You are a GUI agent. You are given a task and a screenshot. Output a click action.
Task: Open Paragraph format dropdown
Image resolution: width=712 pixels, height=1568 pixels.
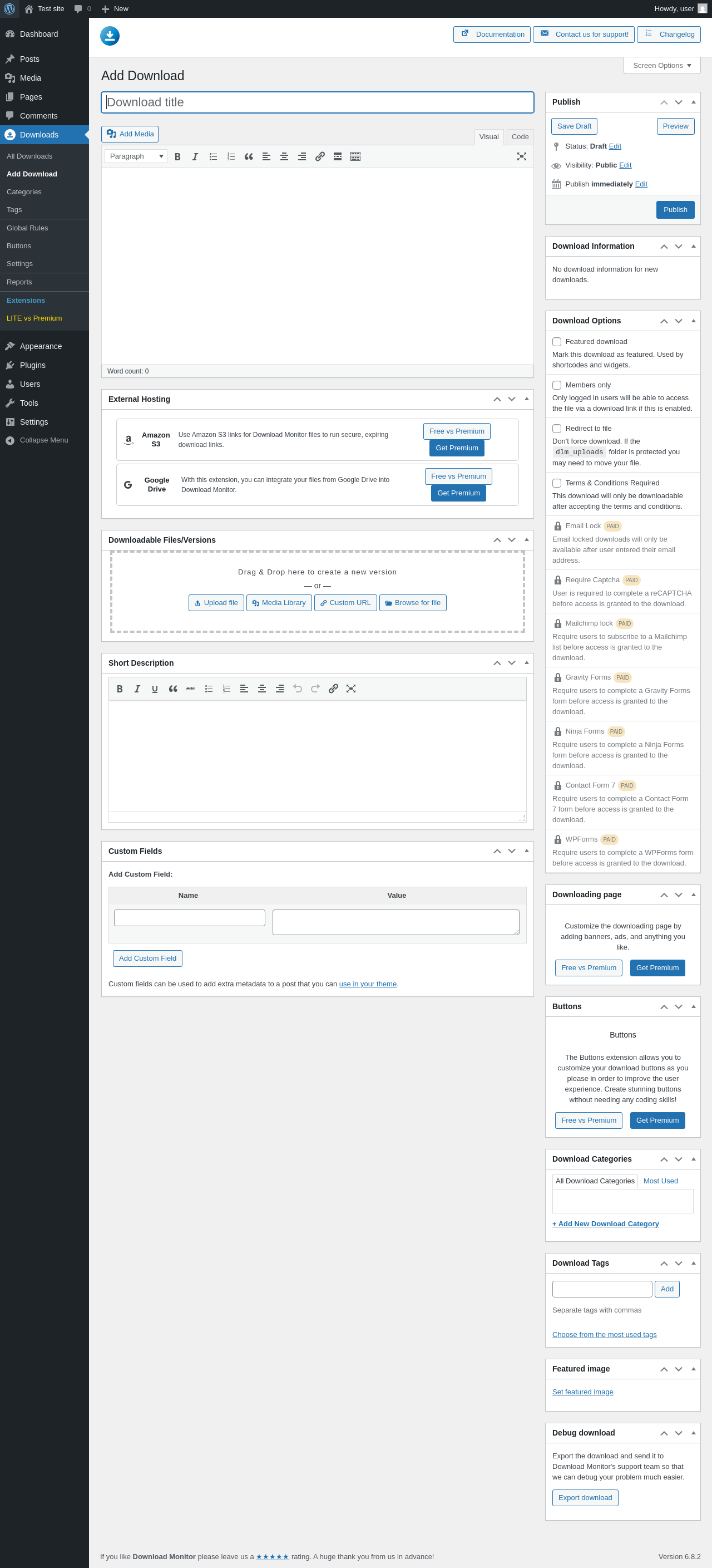(136, 156)
